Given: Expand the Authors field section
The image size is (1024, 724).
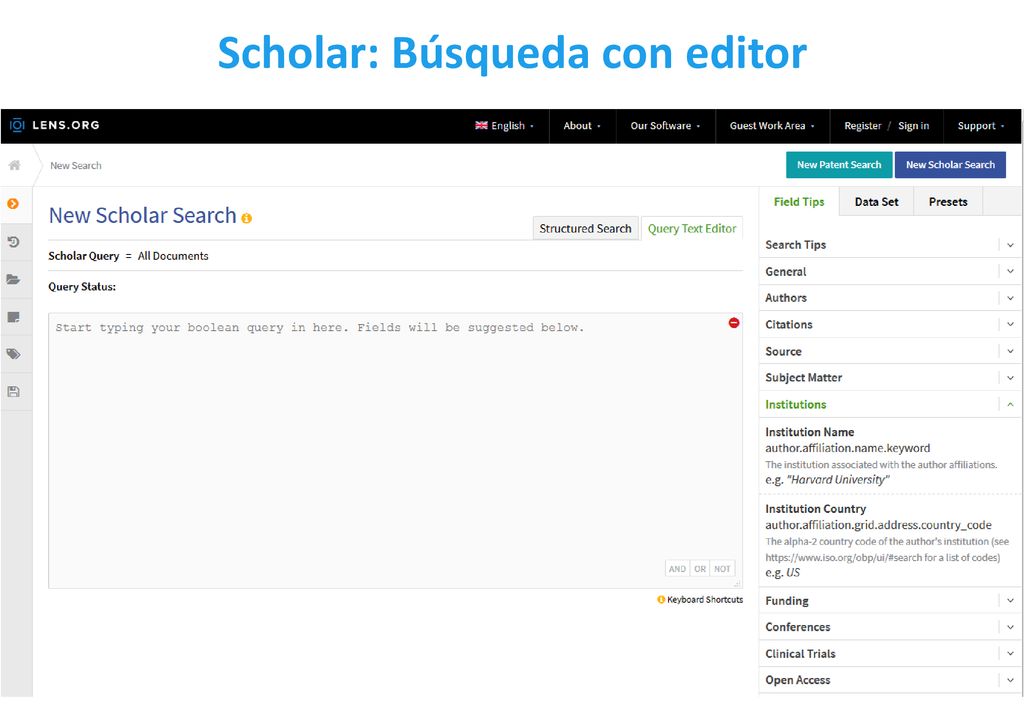Looking at the screenshot, I should click(889, 298).
